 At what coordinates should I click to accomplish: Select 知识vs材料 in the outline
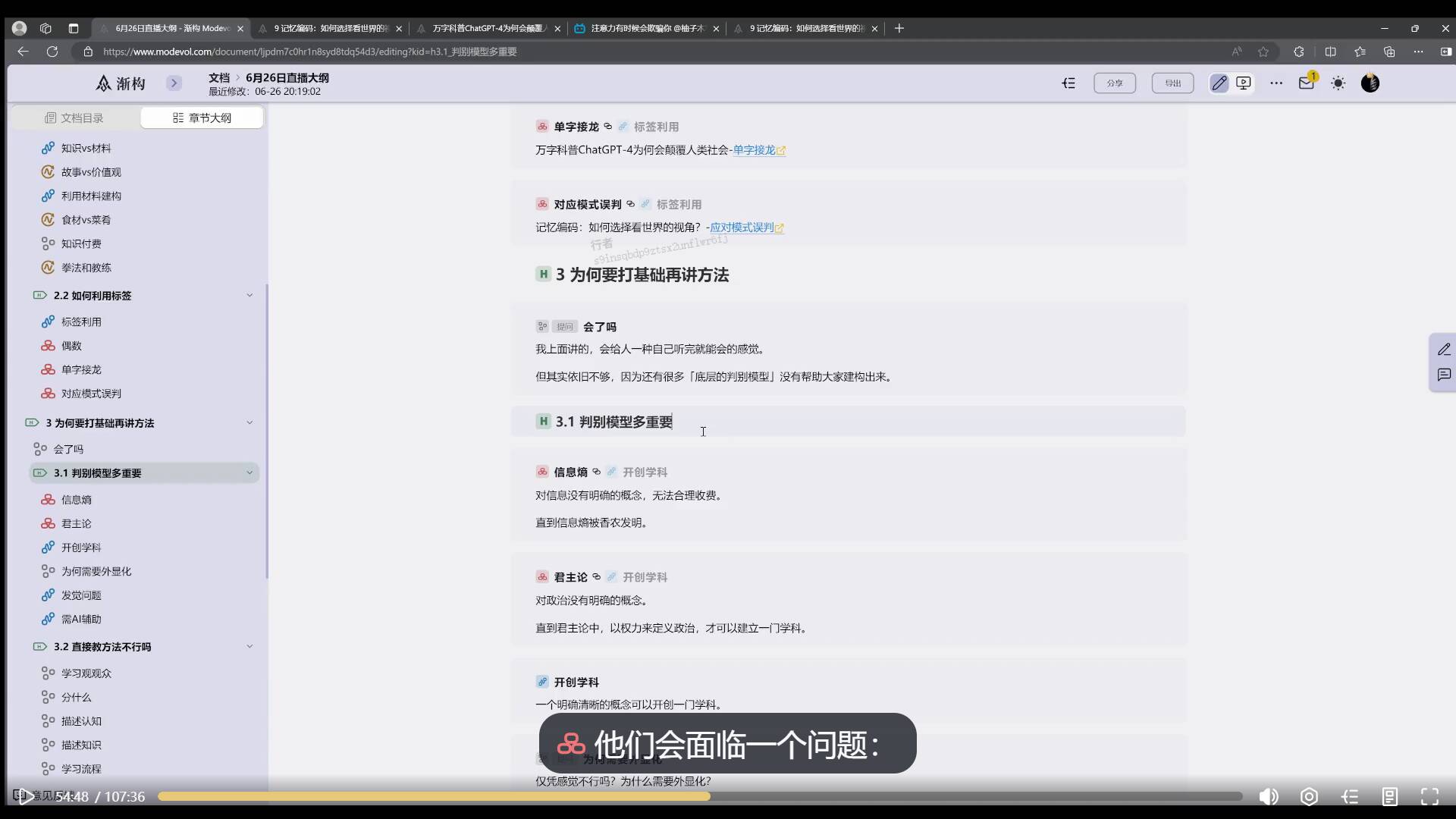coord(86,148)
